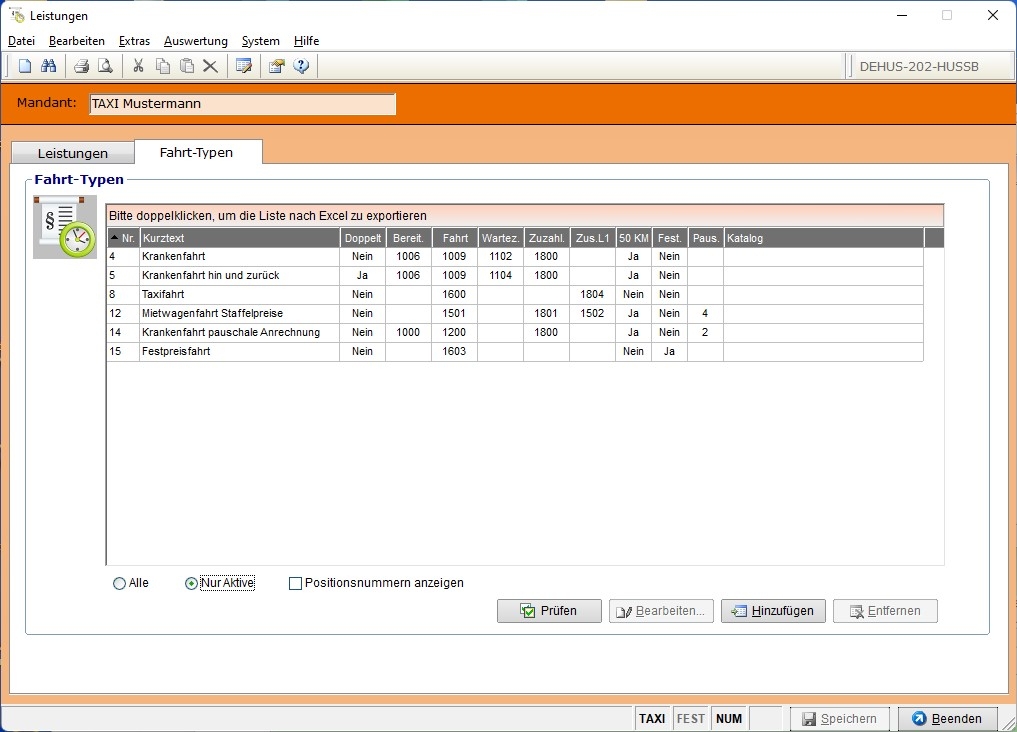Click the Speichern button
The image size is (1017, 732).
tap(840, 718)
